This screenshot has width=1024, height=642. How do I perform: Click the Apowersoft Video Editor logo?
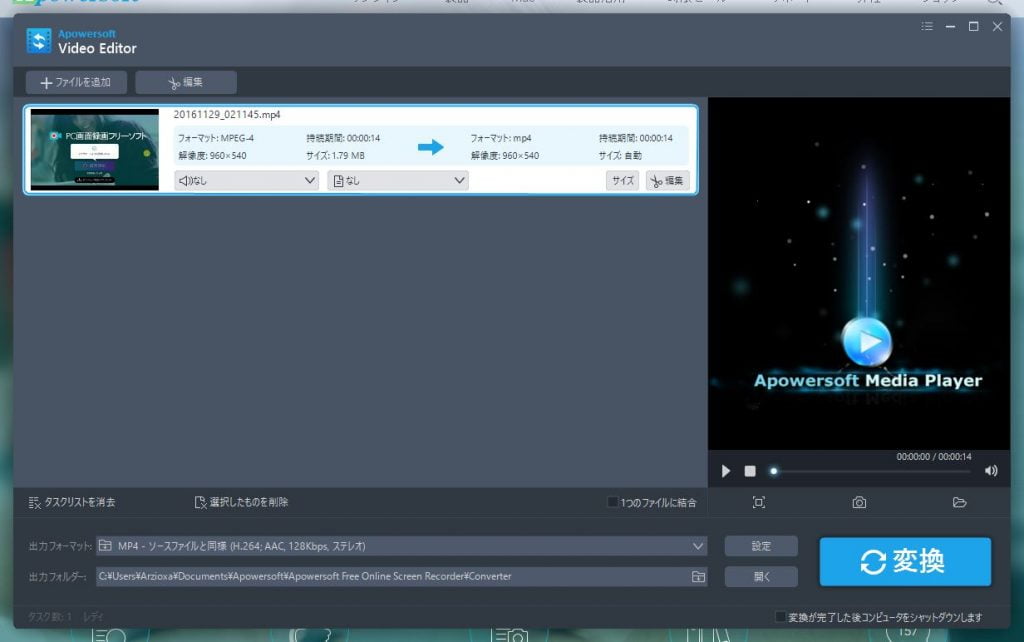39,41
